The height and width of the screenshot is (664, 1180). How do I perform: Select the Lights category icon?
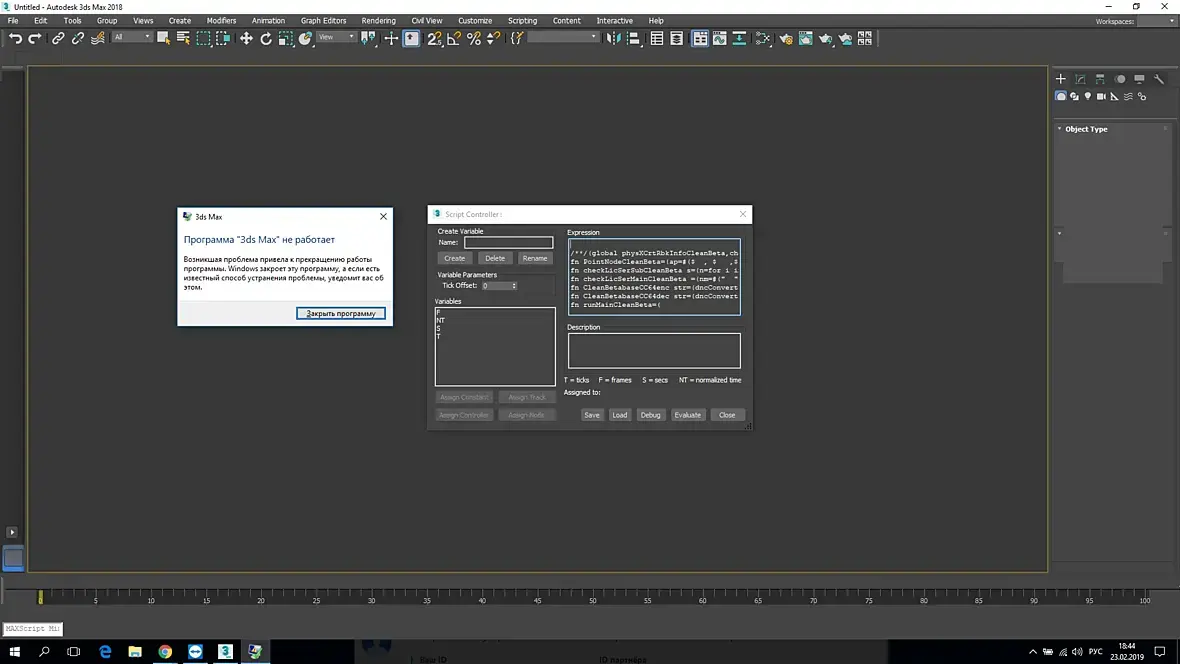1088,96
